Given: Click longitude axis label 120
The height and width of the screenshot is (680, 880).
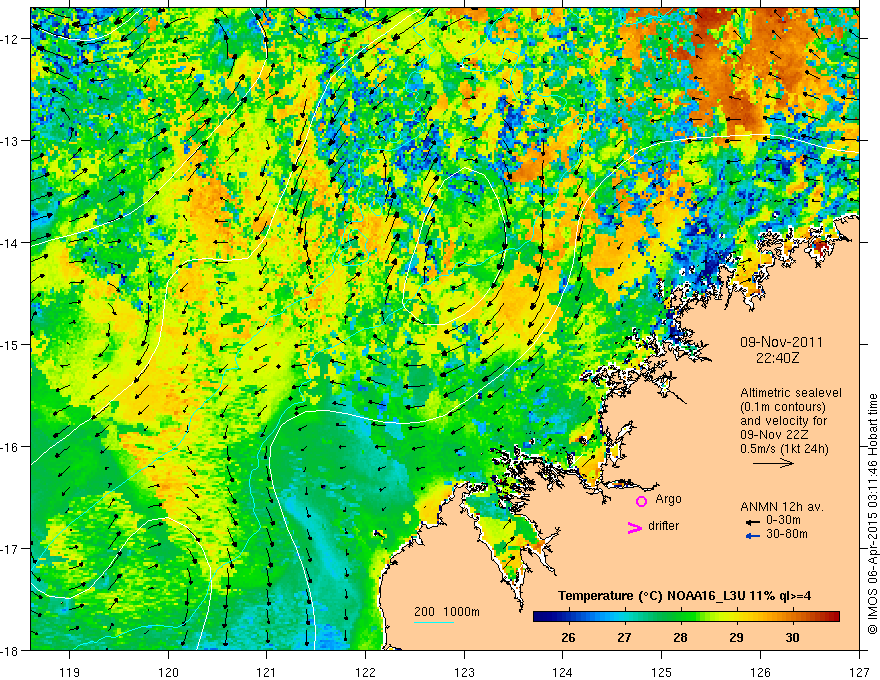Looking at the screenshot, I should point(168,672).
